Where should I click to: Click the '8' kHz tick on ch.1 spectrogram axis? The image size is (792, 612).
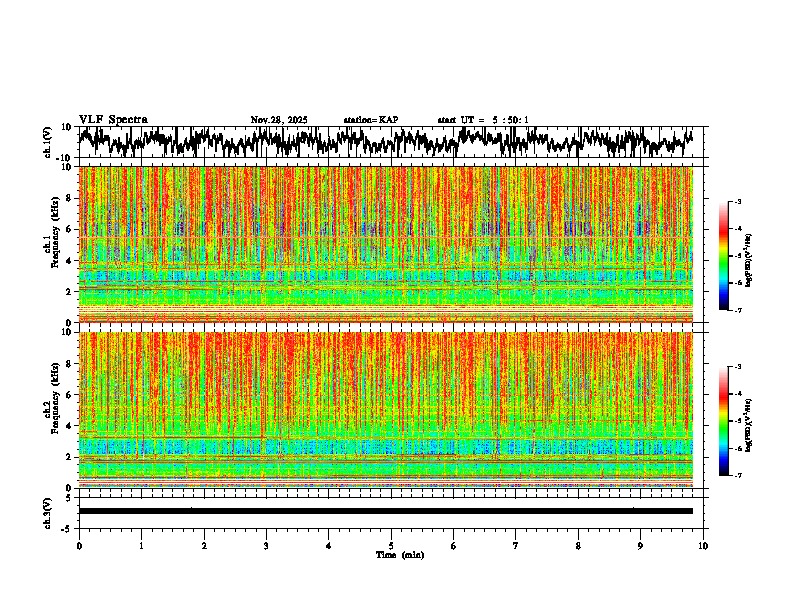click(70, 198)
